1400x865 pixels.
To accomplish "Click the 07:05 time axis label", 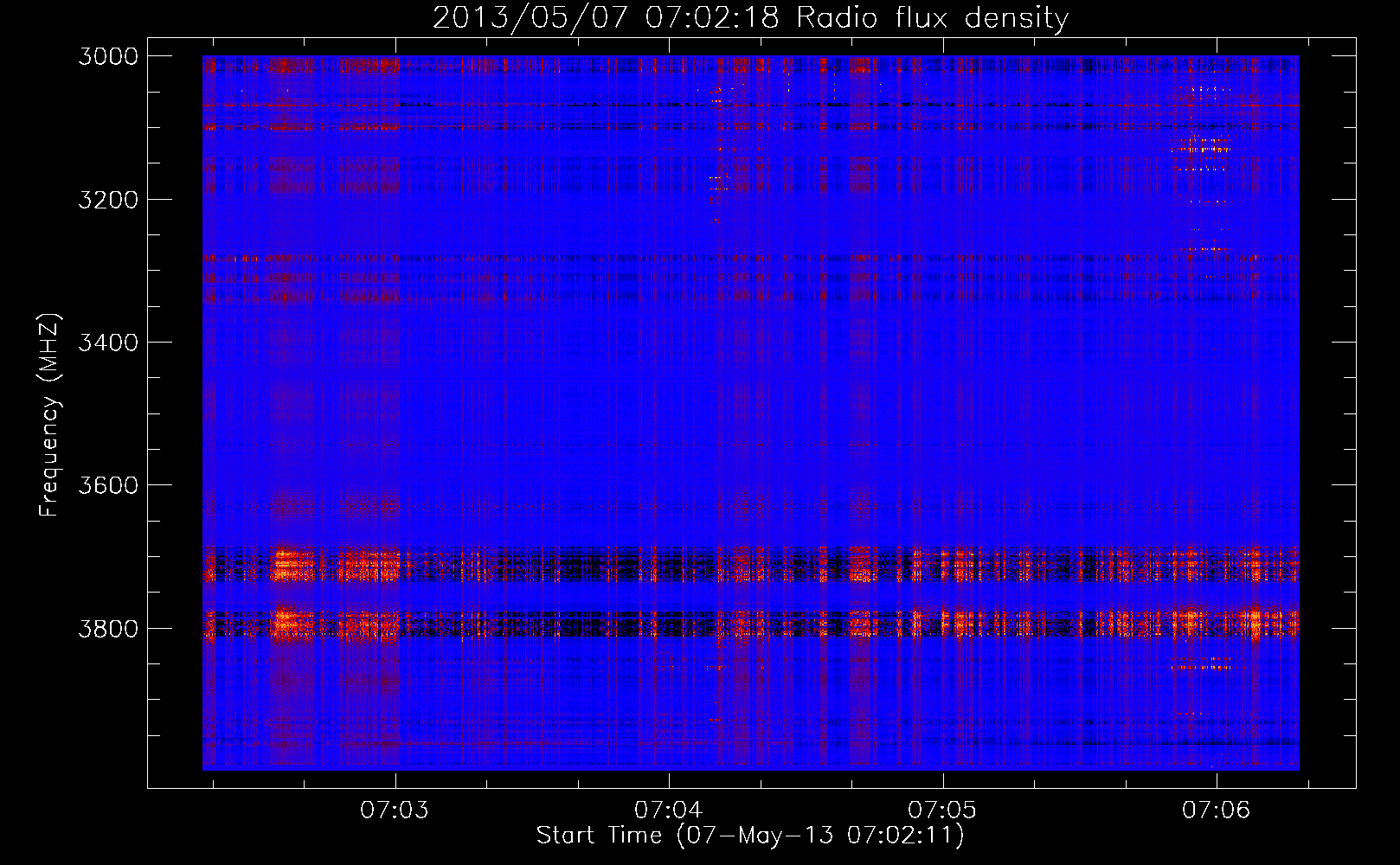I will (941, 810).
